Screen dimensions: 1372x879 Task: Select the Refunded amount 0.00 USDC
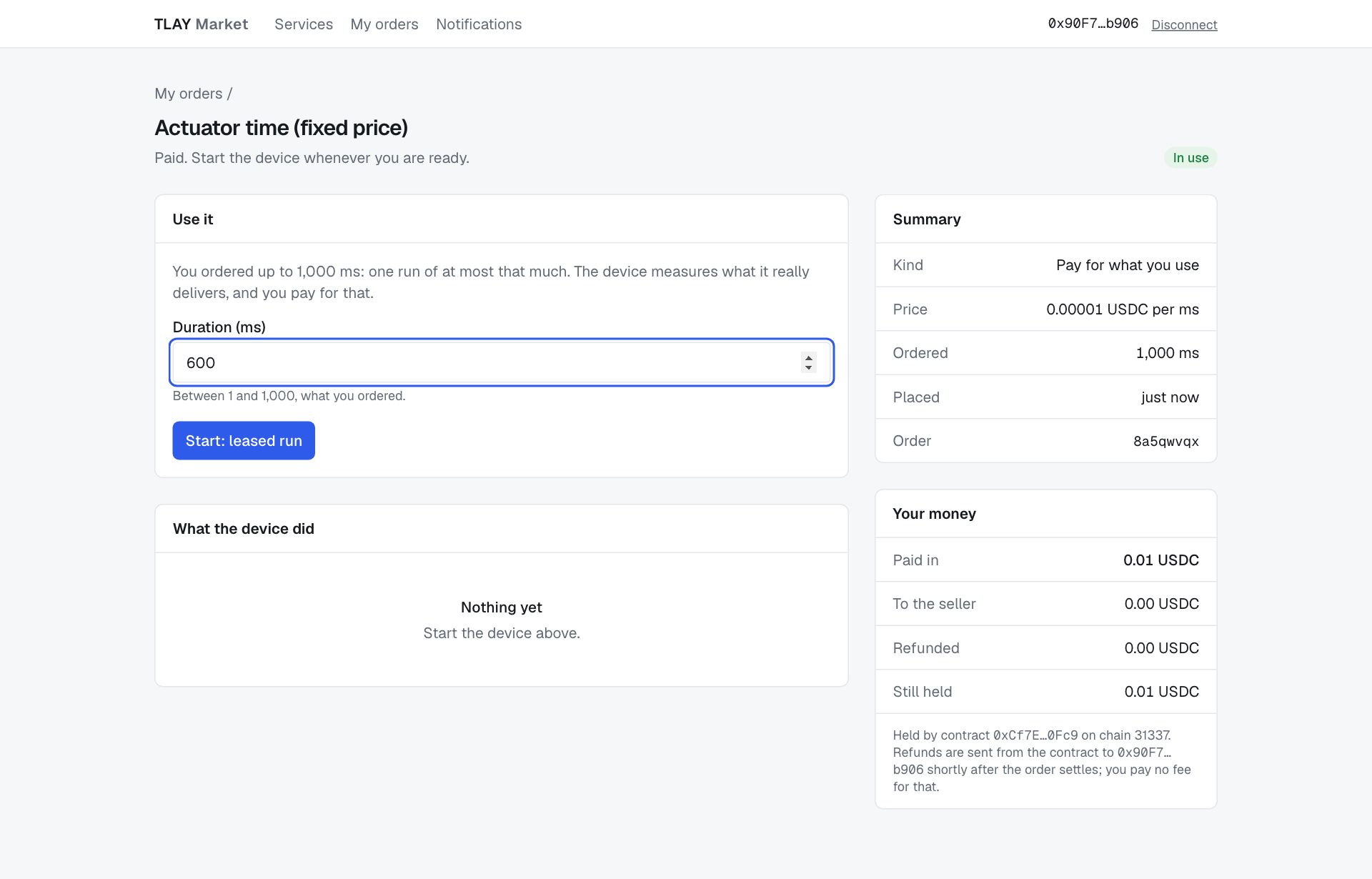(1162, 648)
